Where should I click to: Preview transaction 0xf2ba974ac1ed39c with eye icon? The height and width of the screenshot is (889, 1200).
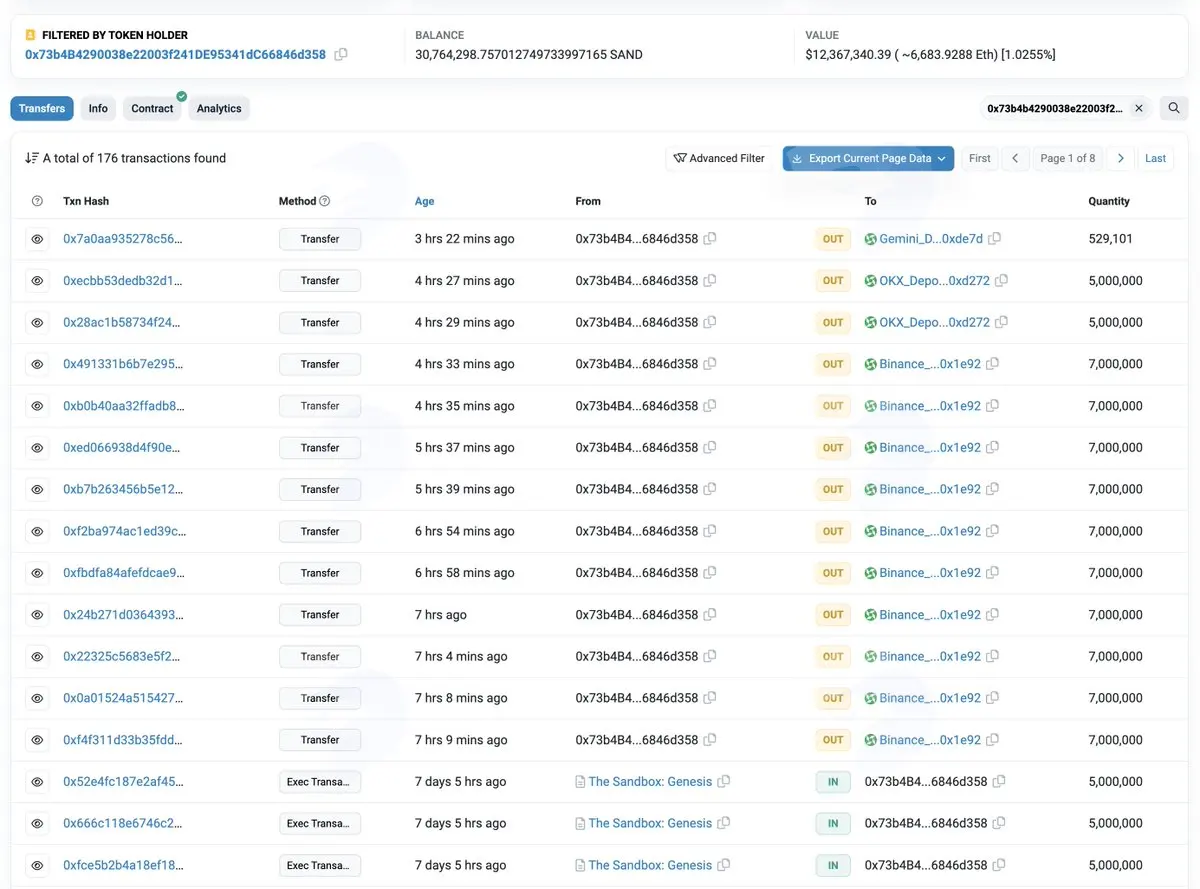point(37,531)
